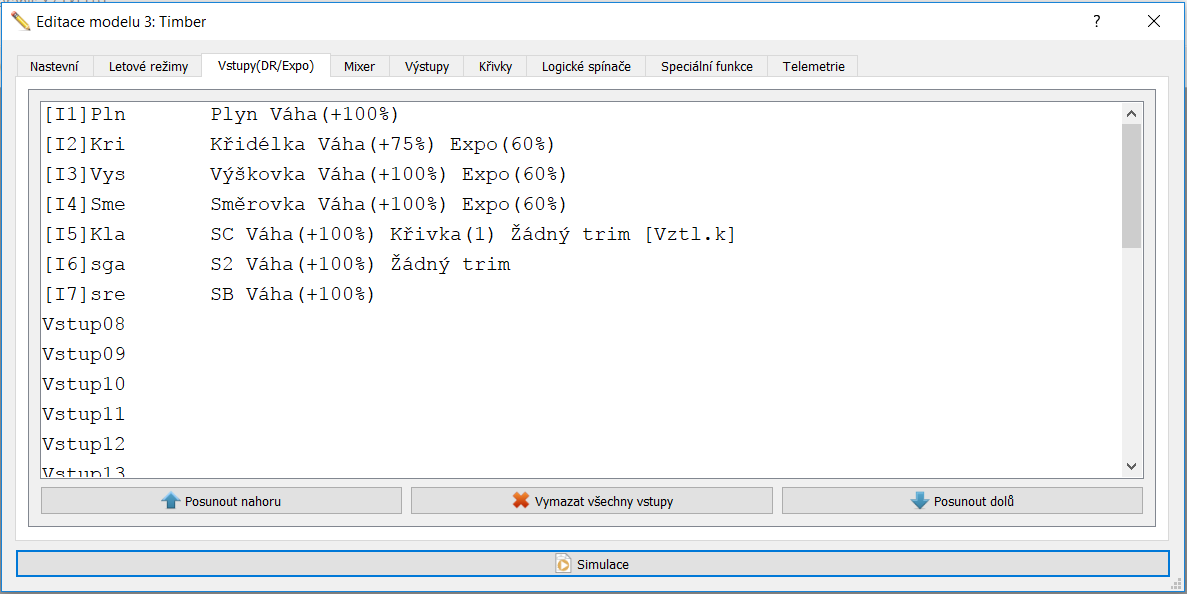Show the Speciální funkce tab

point(706,67)
